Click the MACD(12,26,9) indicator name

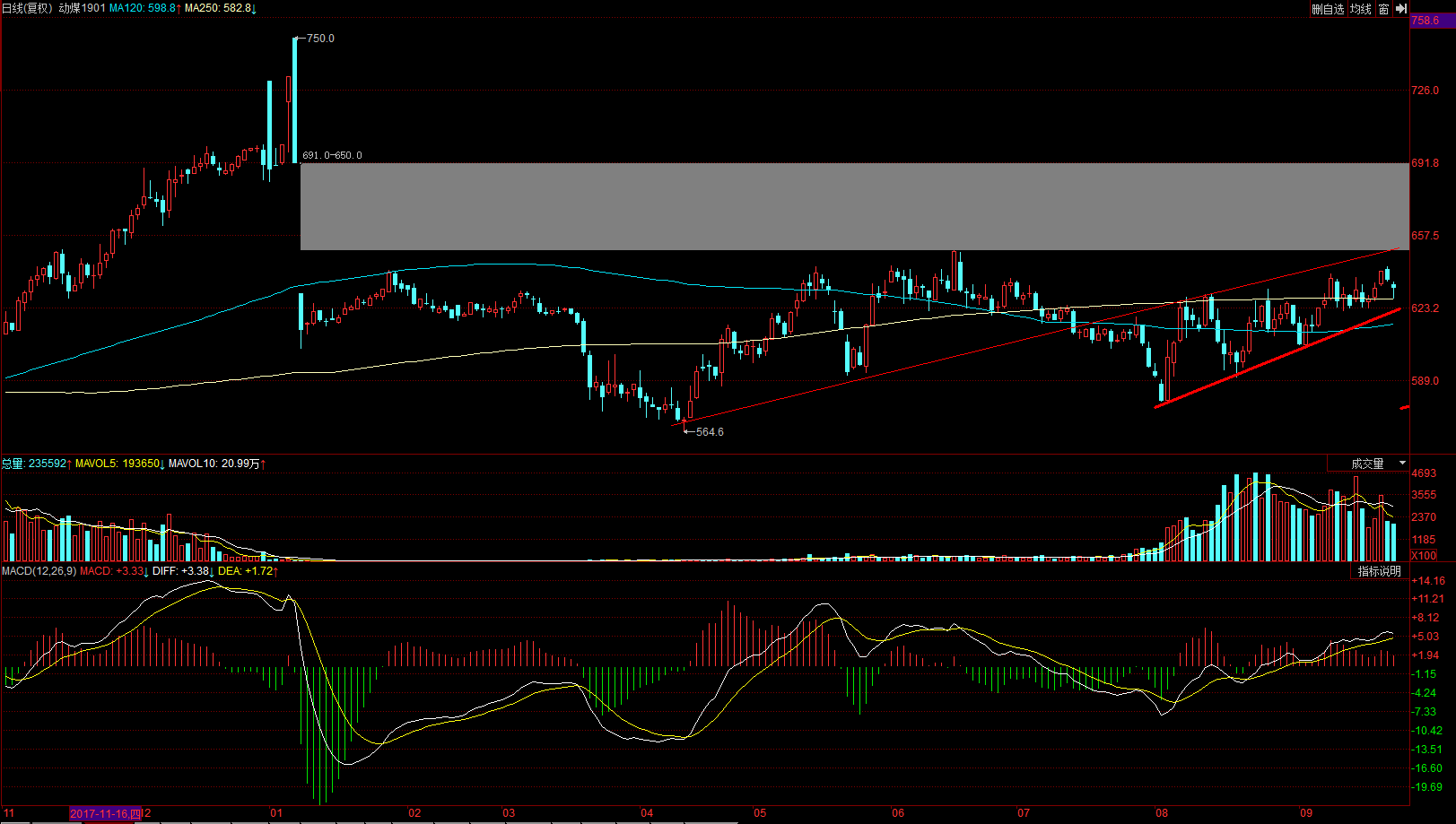pyautogui.click(x=39, y=571)
